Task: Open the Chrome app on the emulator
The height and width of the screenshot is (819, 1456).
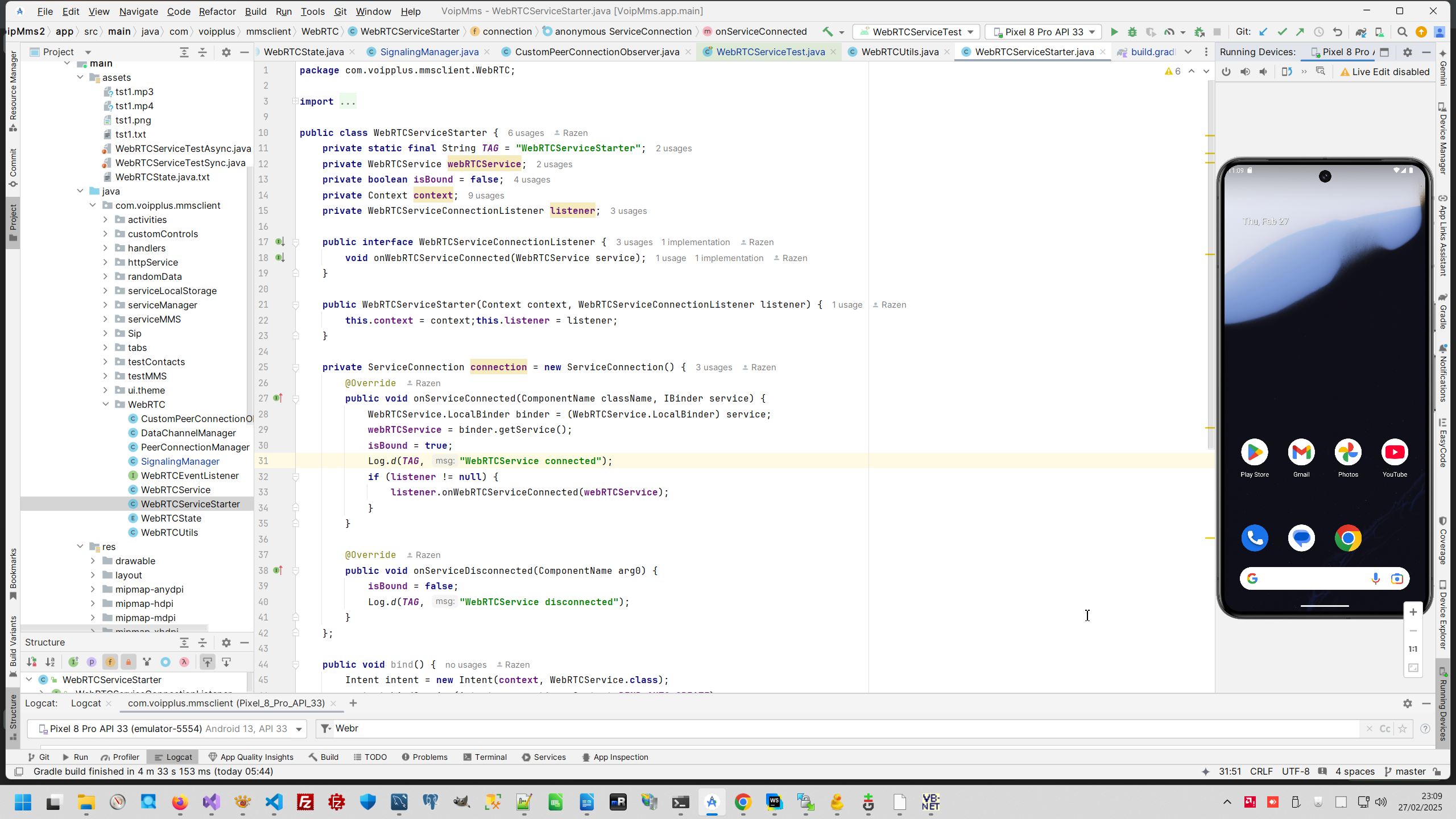Action: (1348, 538)
